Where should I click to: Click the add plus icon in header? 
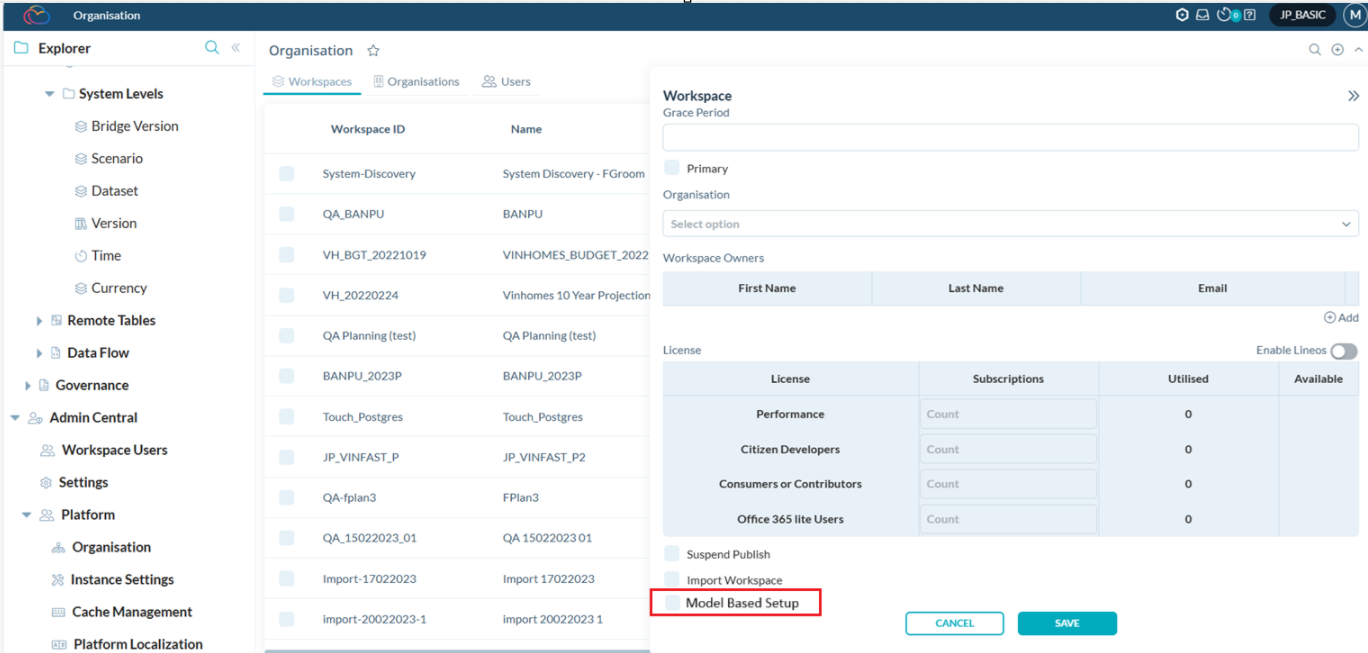tap(1337, 50)
